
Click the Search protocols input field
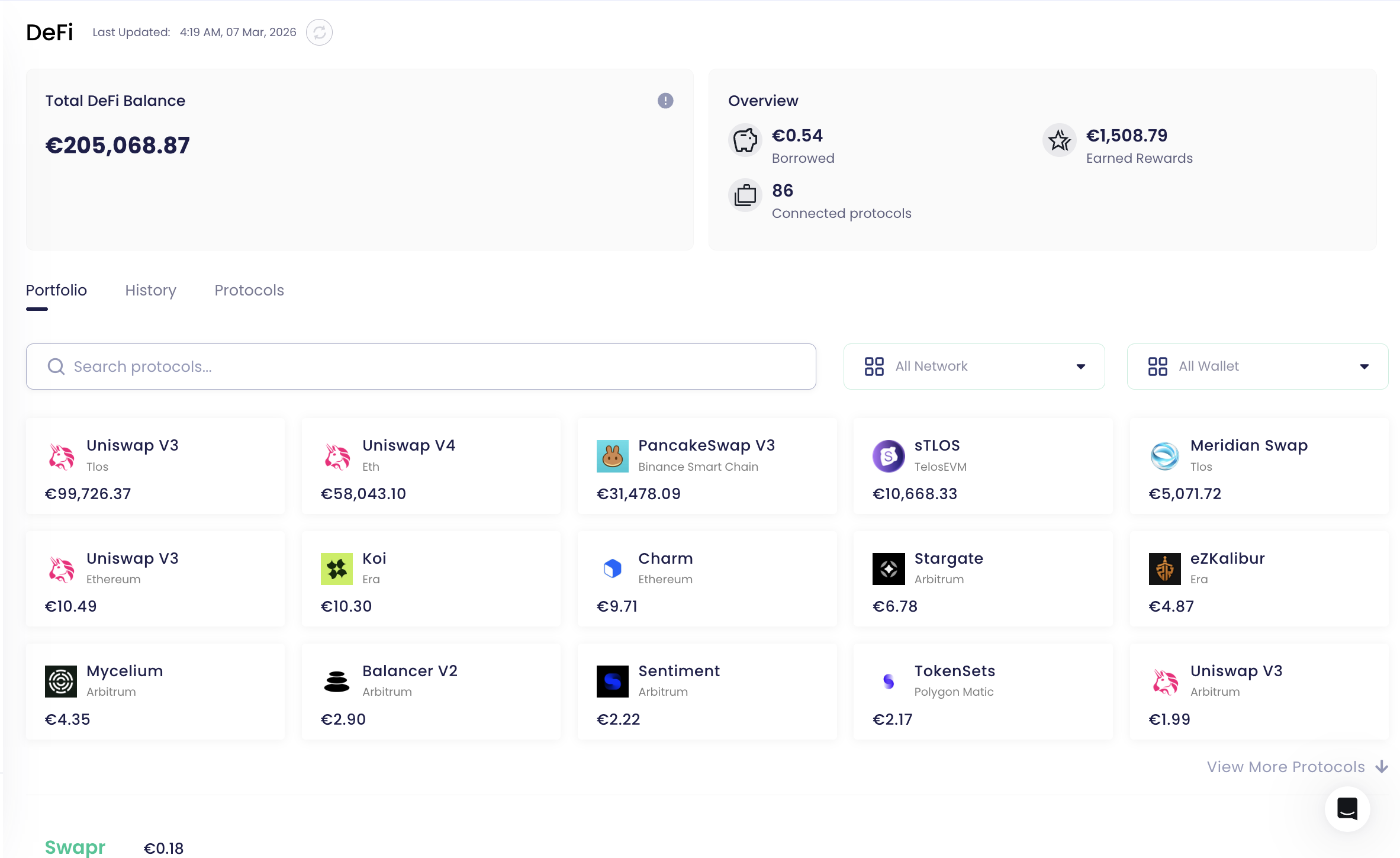(x=420, y=367)
